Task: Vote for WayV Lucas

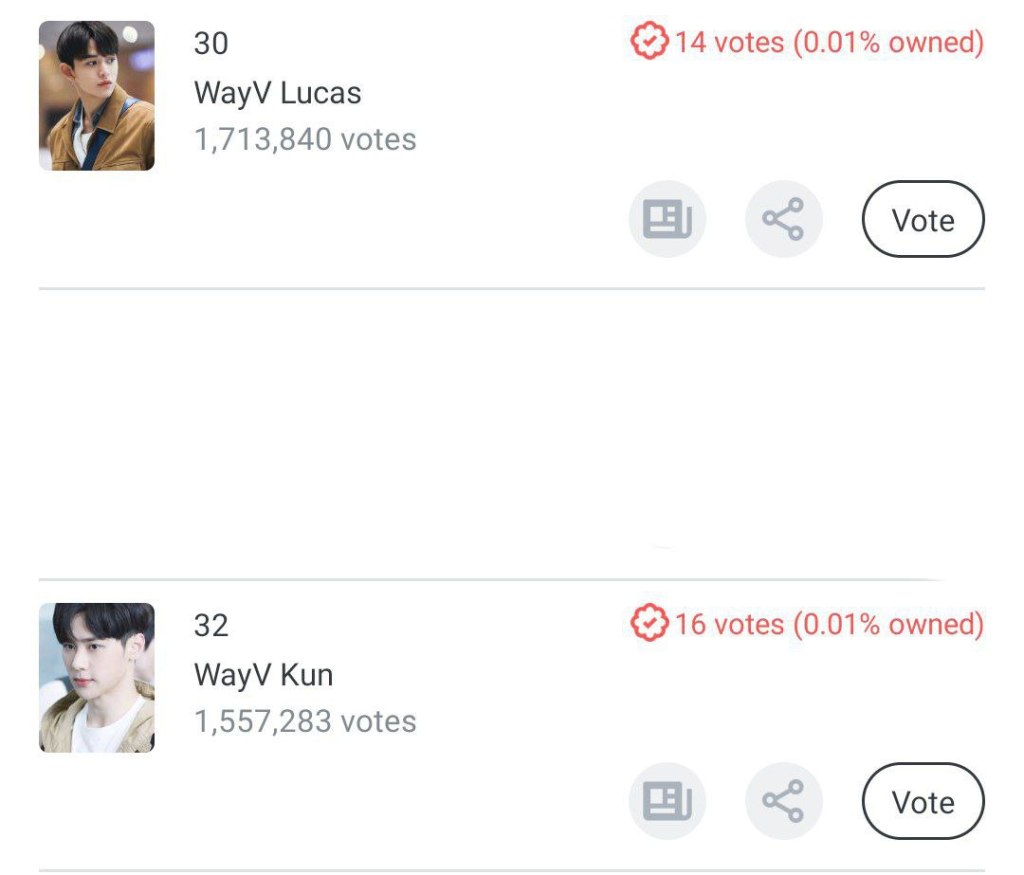Action: pyautogui.click(x=922, y=219)
